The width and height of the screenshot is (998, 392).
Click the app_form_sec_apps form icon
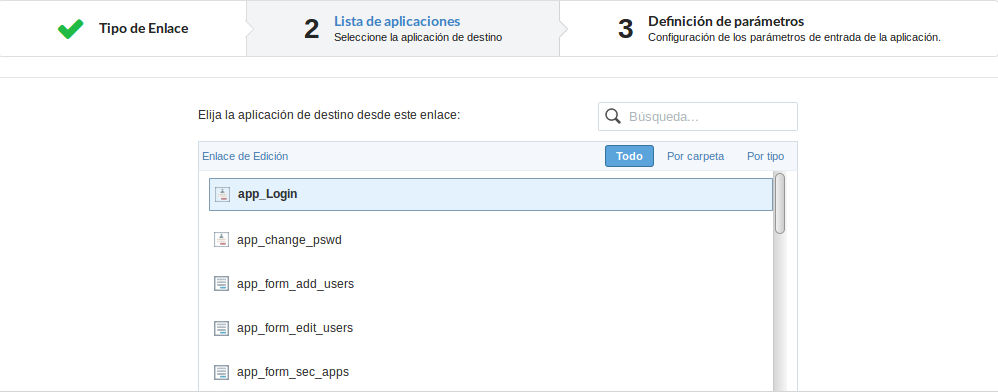(x=221, y=372)
